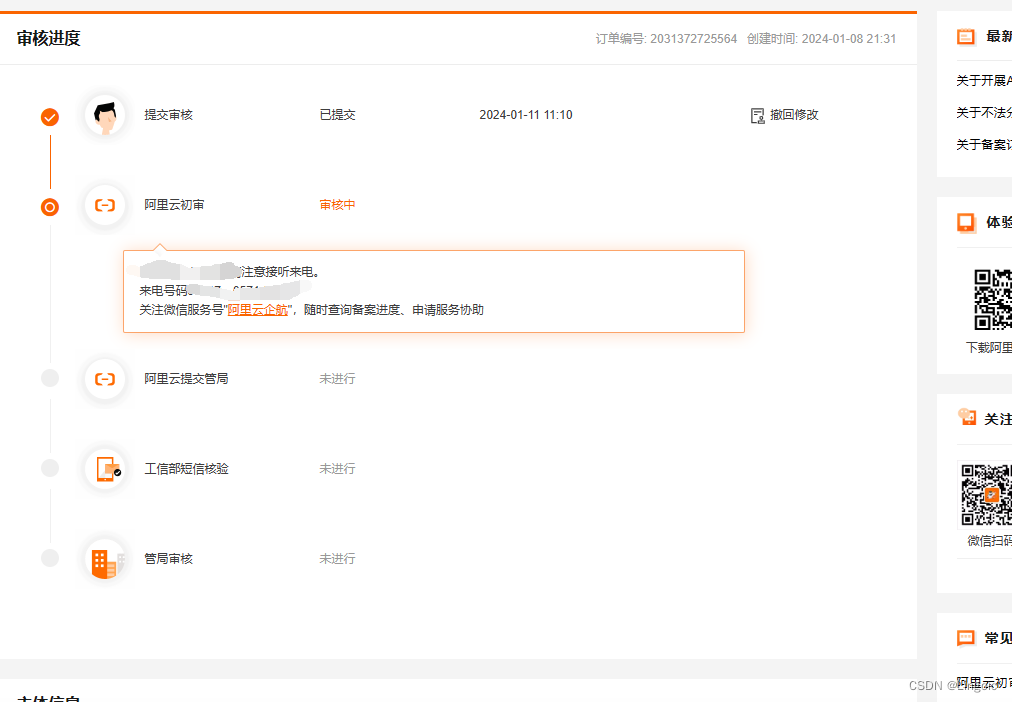This screenshot has height=702, width=1012.
Task: Click the 关注微信服务号 tip line in notice box
Action: click(312, 310)
